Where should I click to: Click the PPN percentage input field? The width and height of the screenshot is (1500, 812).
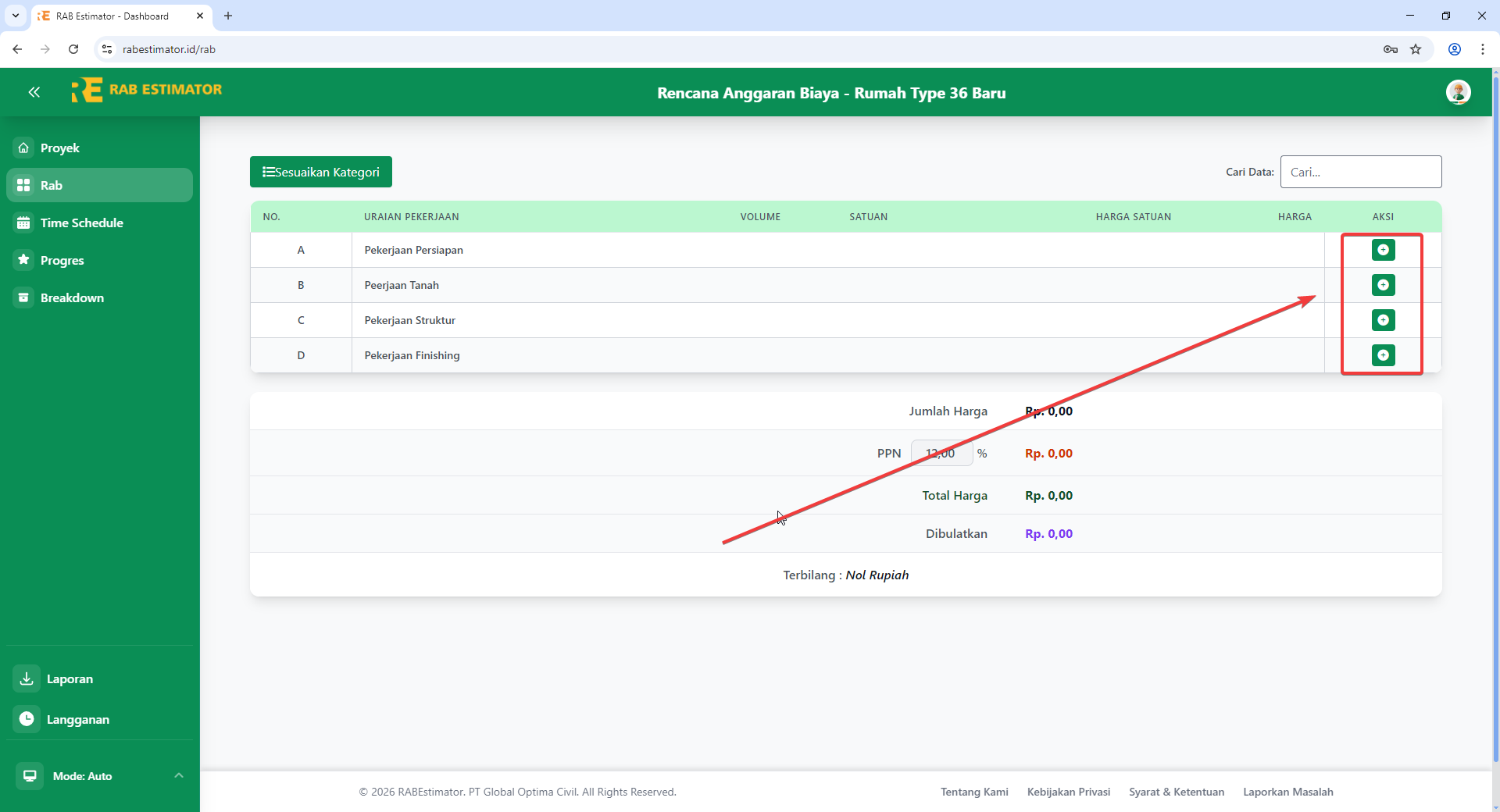(941, 454)
